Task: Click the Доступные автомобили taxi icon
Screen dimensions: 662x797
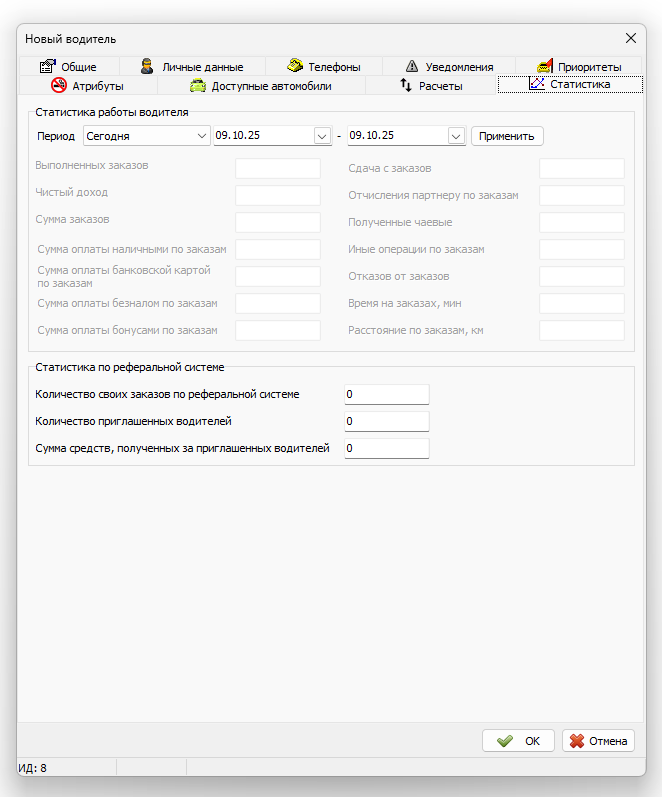Action: (x=198, y=85)
